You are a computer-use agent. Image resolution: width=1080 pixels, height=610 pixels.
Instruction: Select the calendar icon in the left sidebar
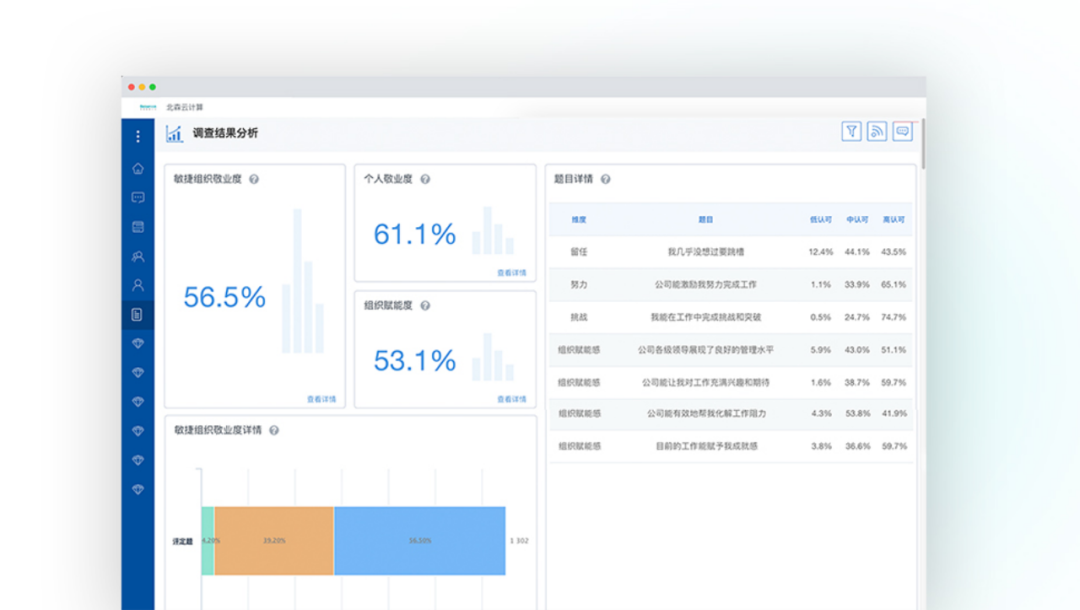coord(138,227)
